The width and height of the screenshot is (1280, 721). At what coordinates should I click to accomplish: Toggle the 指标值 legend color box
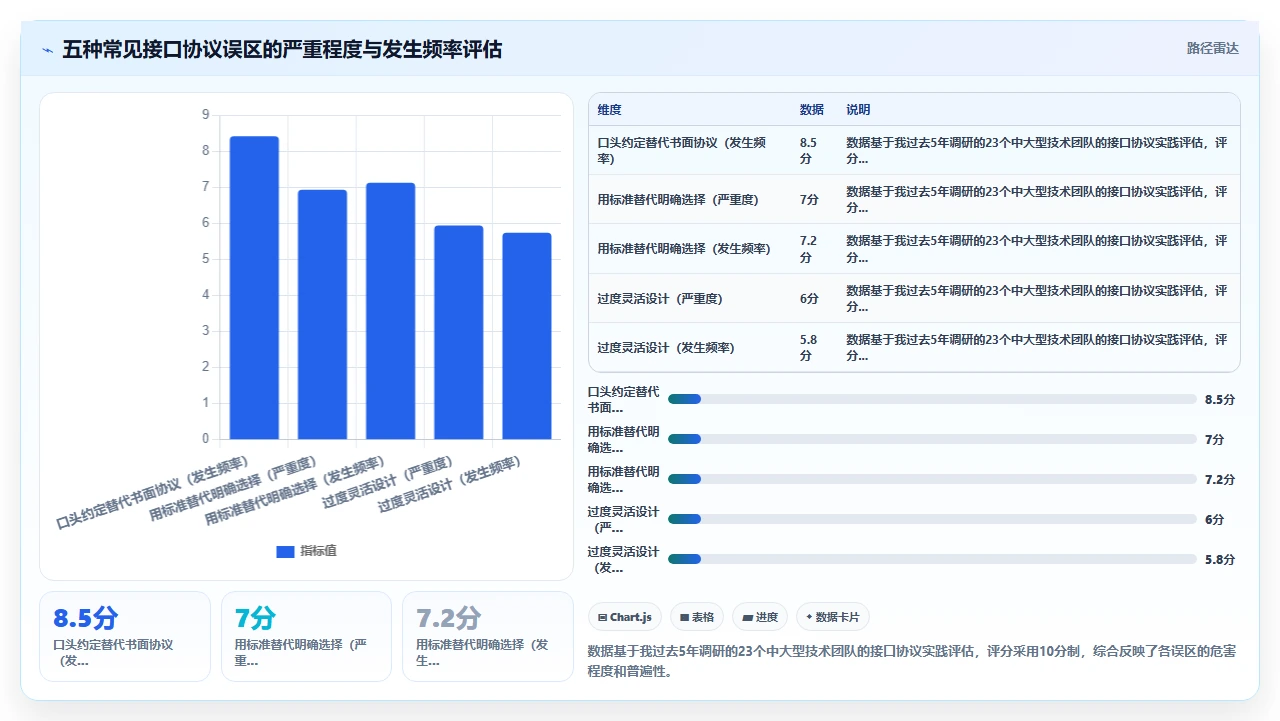pyautogui.click(x=285, y=551)
